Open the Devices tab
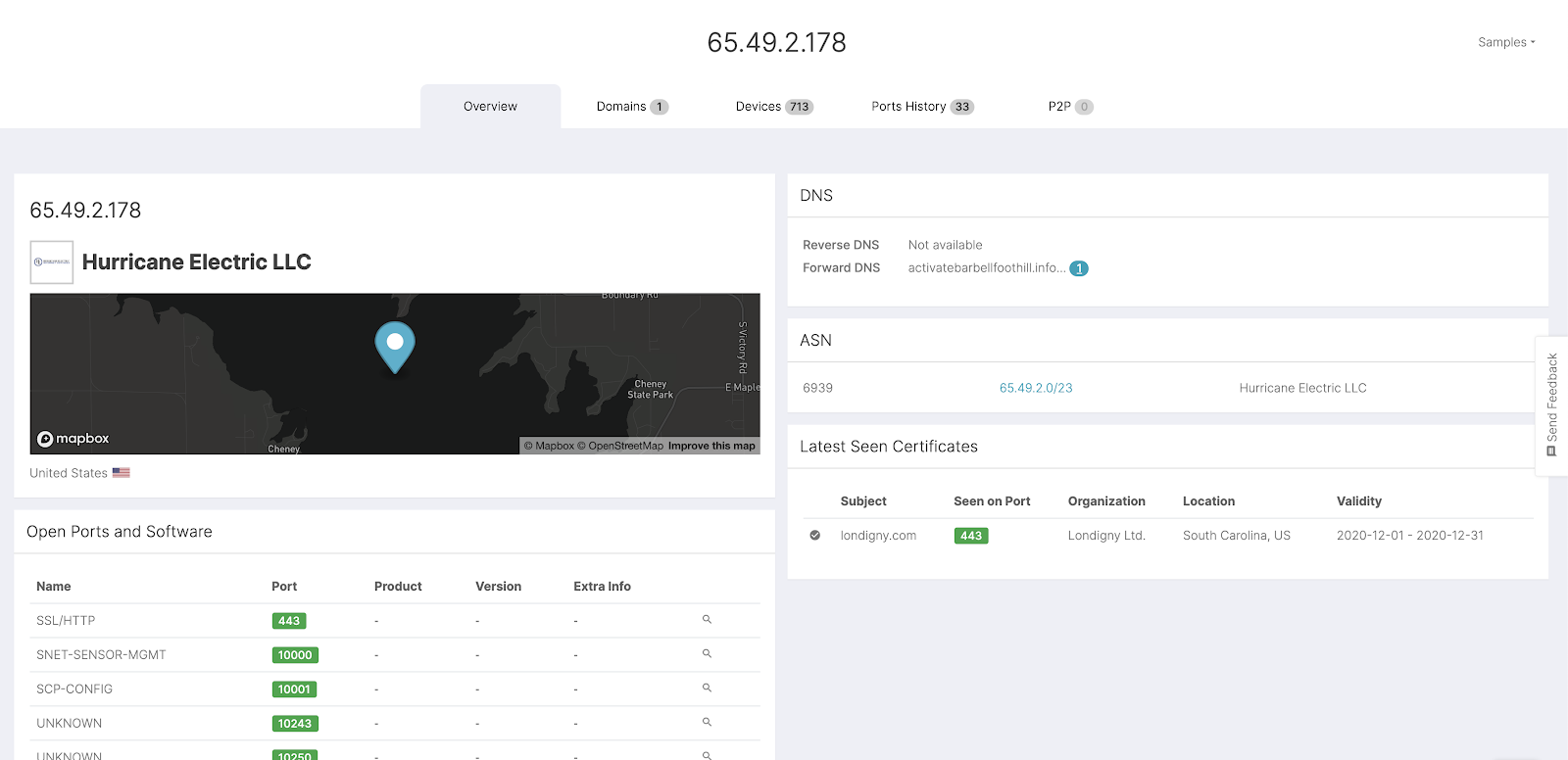1568x760 pixels. click(774, 107)
